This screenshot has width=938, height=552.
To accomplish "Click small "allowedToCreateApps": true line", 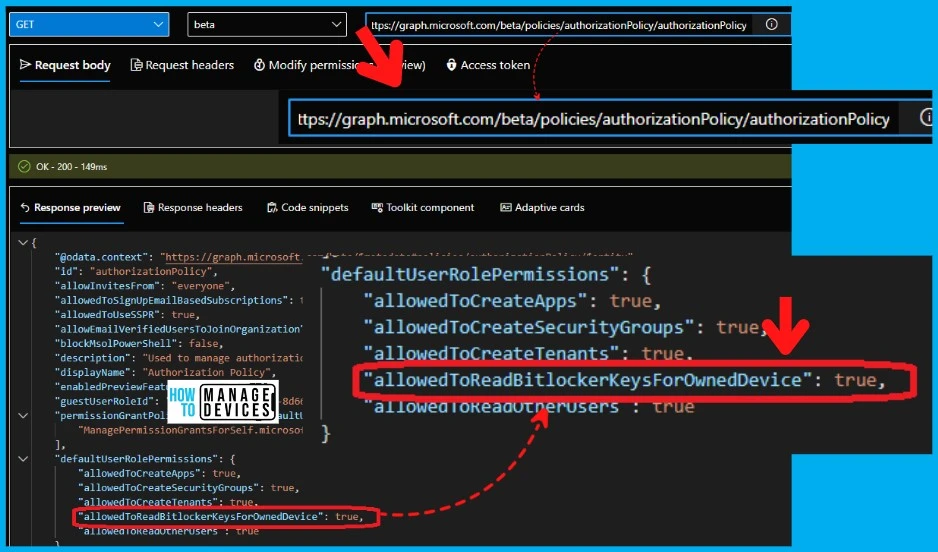I will tap(159, 473).
